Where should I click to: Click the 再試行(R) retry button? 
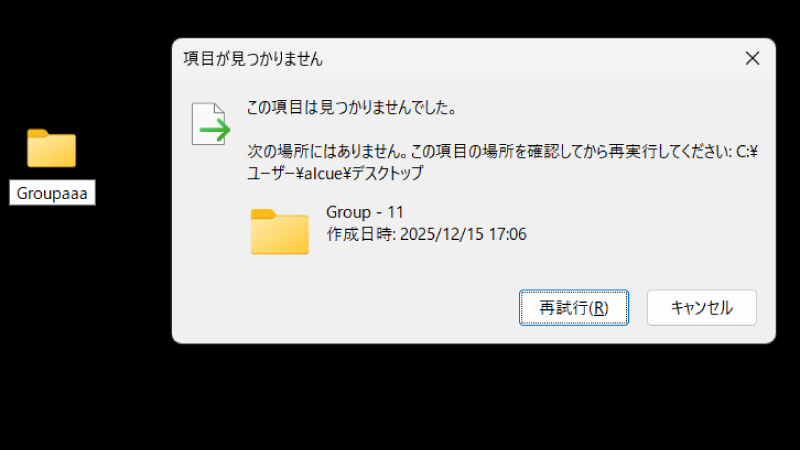(574, 308)
